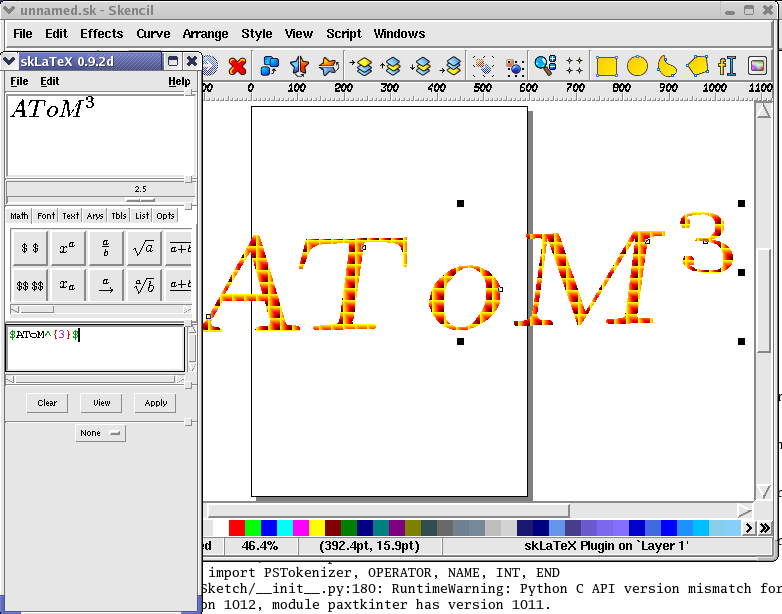Switch to the Arys tab
Image resolution: width=782 pixels, height=614 pixels.
click(95, 215)
